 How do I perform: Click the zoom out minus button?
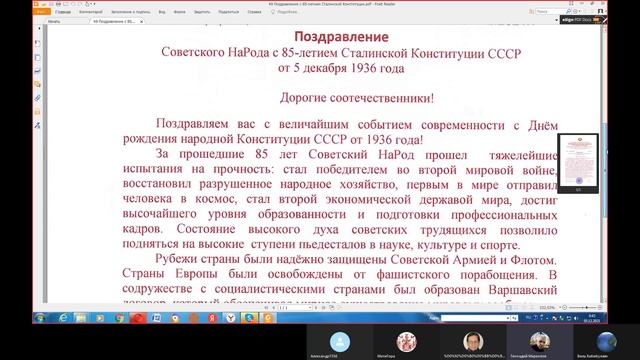(x=564, y=307)
